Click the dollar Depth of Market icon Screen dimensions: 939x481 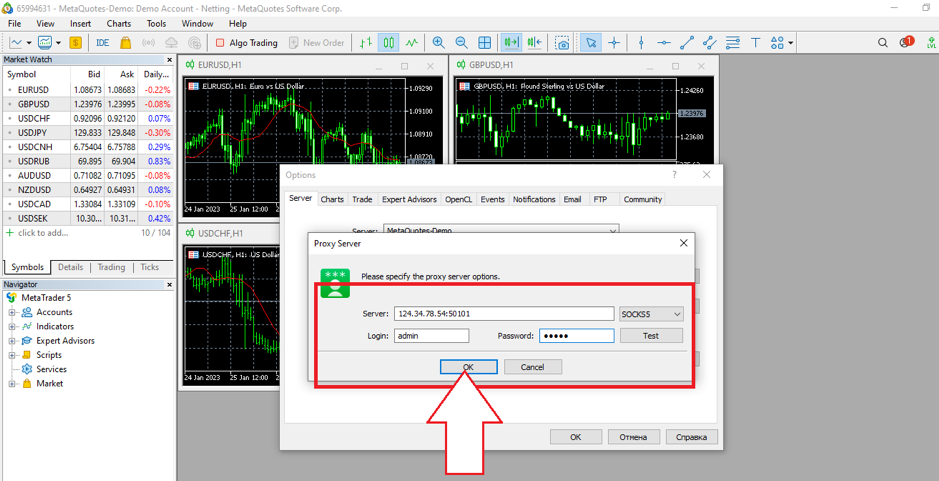pos(75,43)
